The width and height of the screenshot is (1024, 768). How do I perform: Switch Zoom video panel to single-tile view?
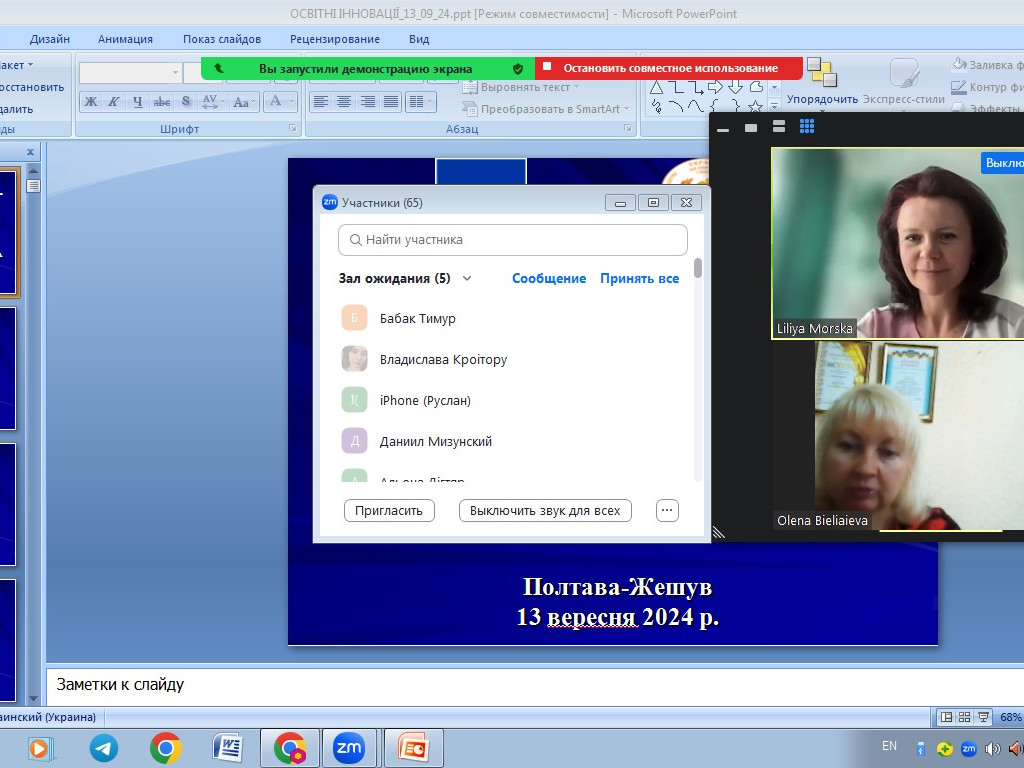(x=751, y=127)
